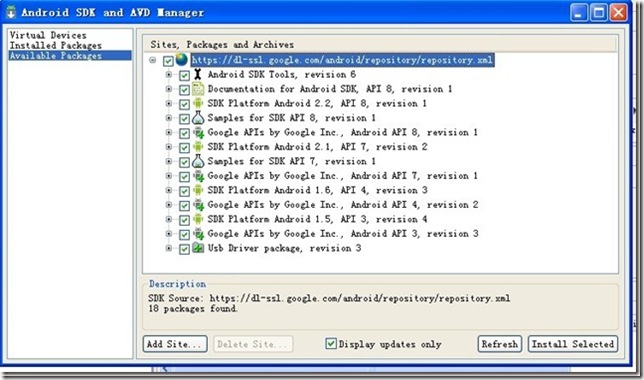Expand SDK Platform Android 2.2 node

click(169, 103)
